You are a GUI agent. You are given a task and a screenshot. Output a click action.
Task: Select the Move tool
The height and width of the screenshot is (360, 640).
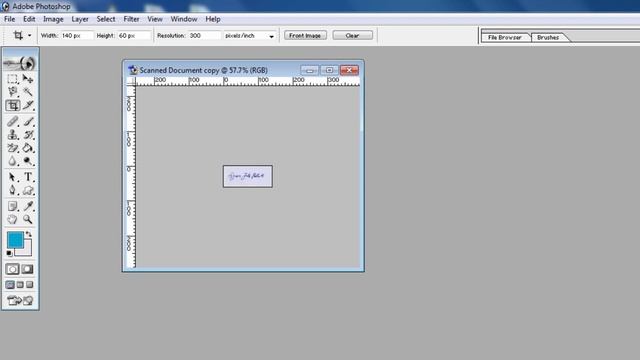click(28, 78)
